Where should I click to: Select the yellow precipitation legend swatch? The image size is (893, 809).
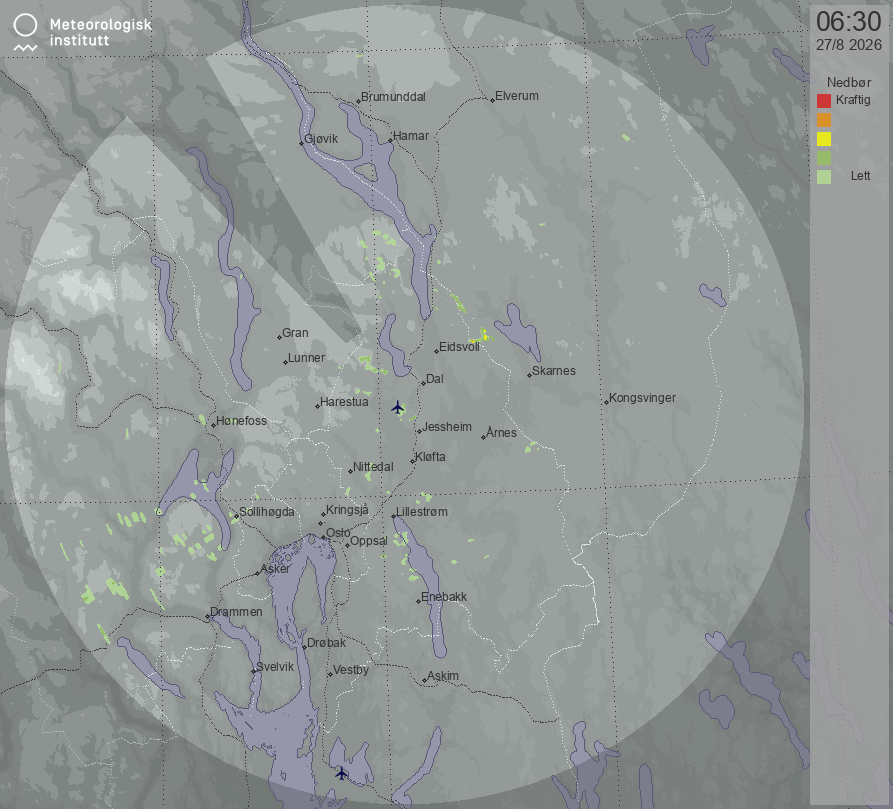click(x=824, y=139)
